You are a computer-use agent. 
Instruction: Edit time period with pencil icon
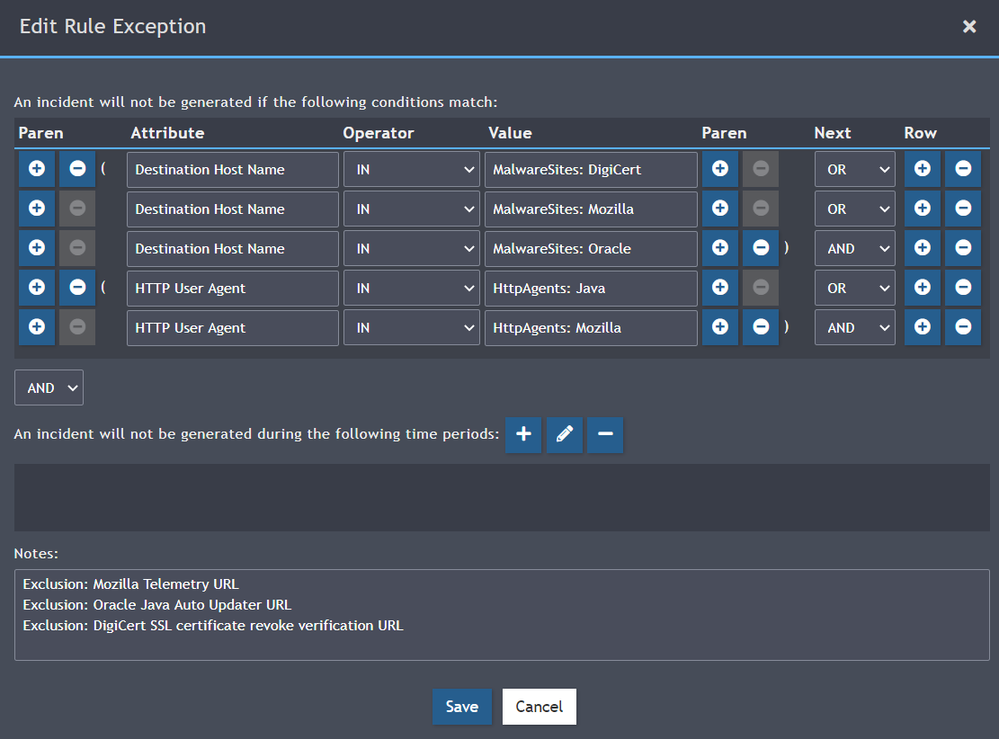[564, 435]
